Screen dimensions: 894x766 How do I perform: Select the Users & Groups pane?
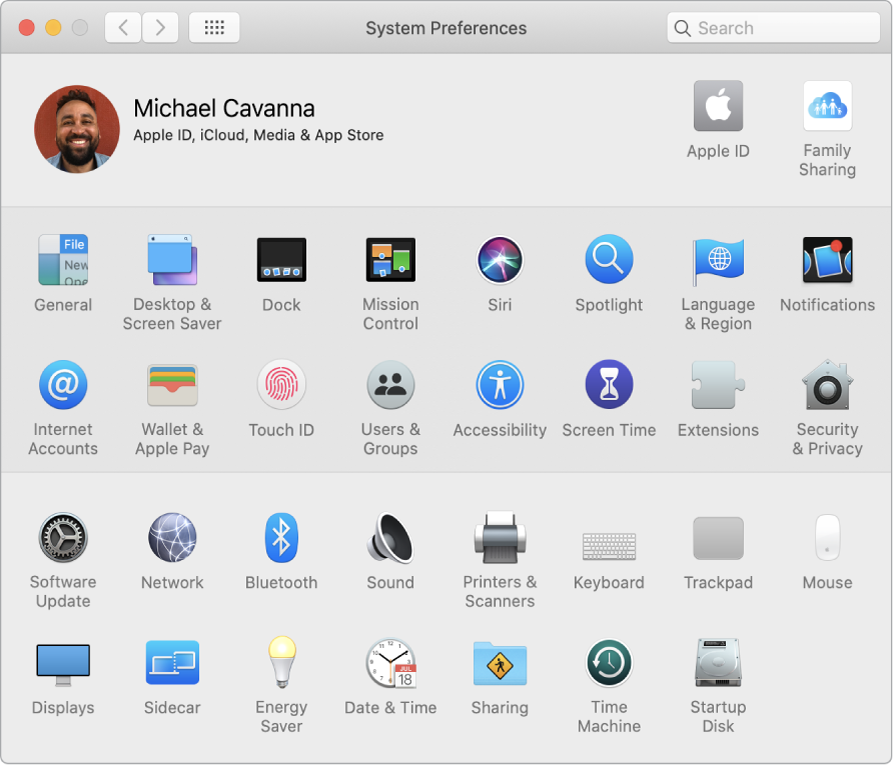click(390, 385)
